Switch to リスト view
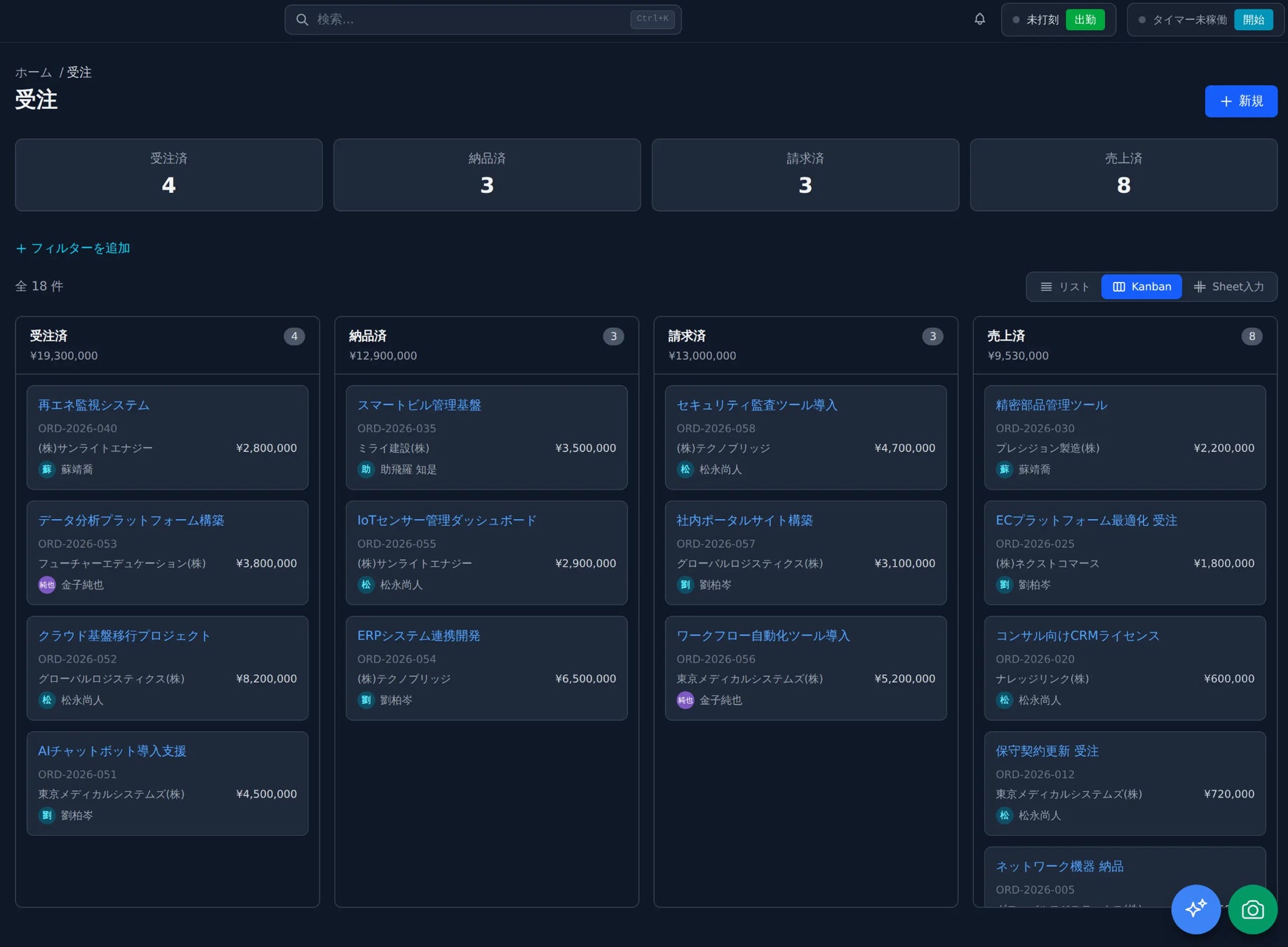Viewport: 1288px width, 947px height. [1064, 287]
